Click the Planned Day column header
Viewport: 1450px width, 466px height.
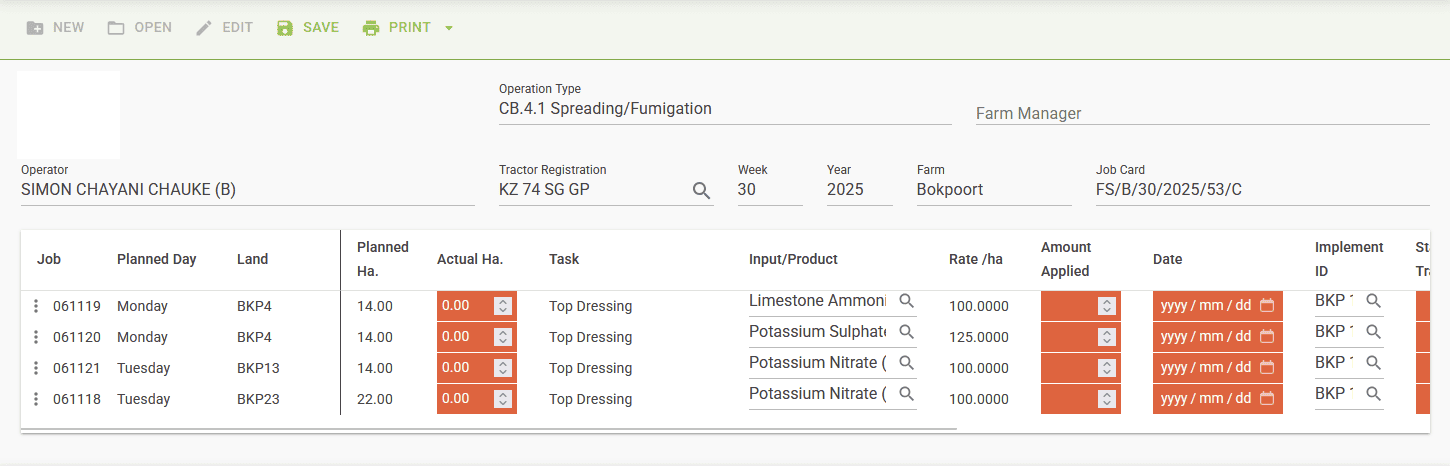pos(156,259)
